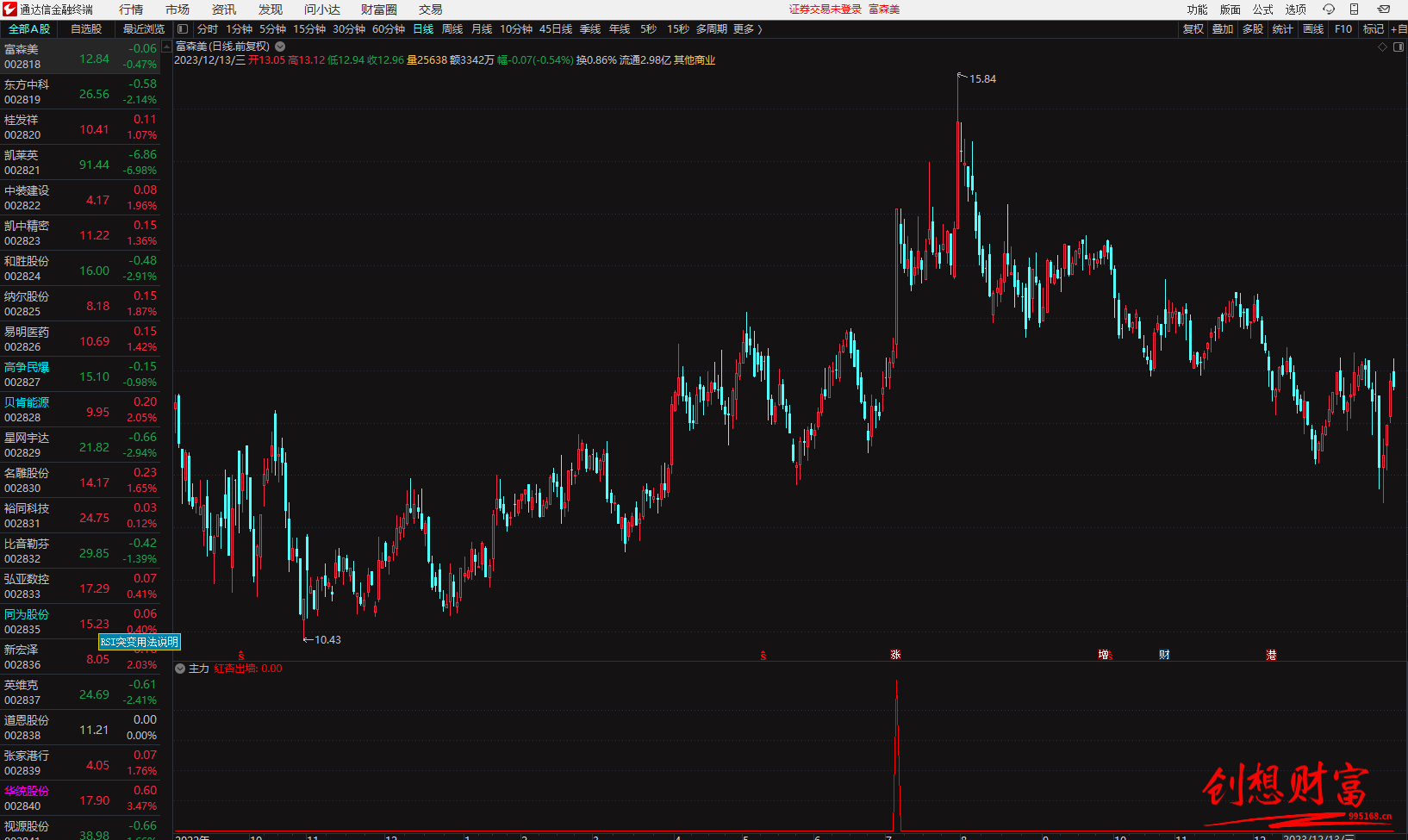The width and height of the screenshot is (1408, 840).
Task: Select stock 凯莱英 002821
Action: click(80, 163)
